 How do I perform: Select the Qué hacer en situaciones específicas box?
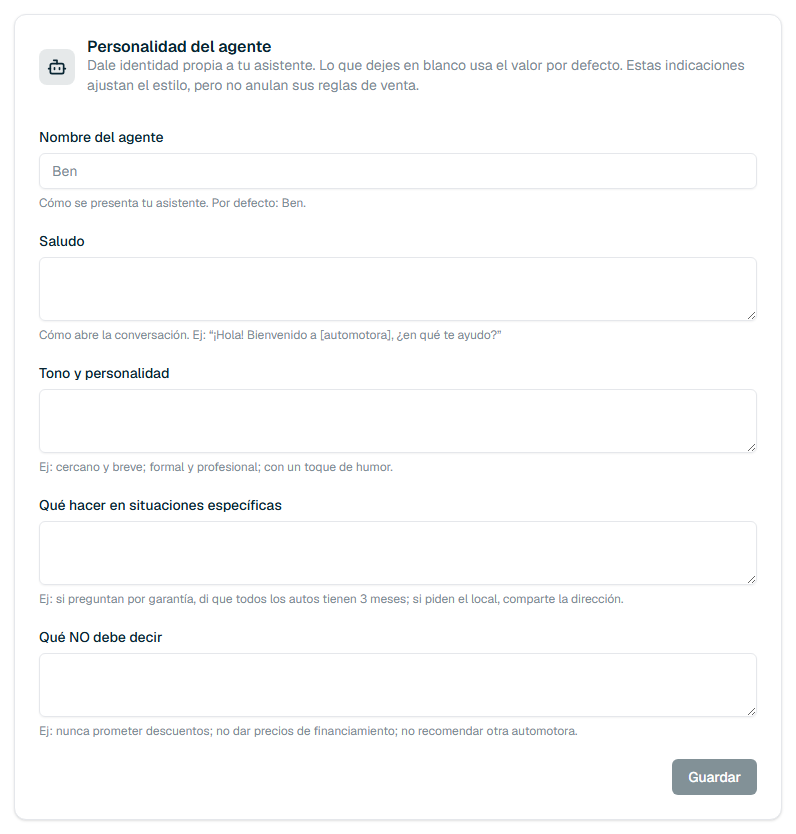(x=398, y=553)
